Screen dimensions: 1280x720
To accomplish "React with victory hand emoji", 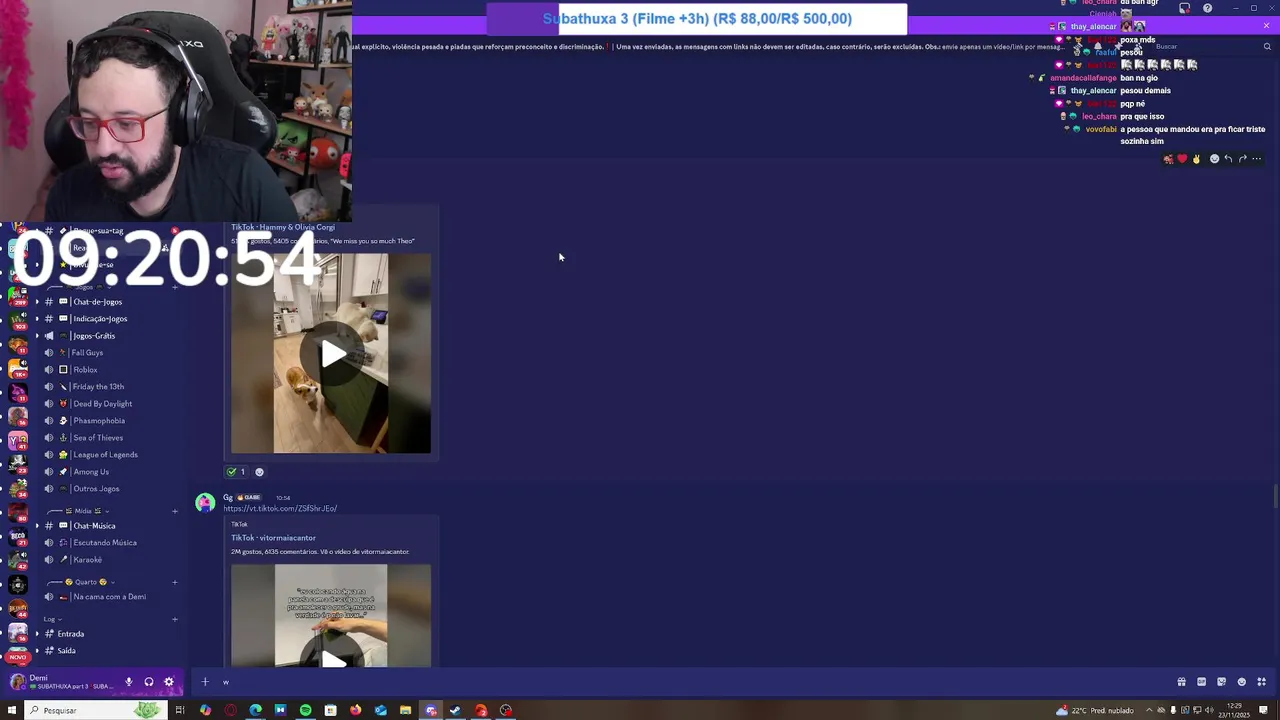I will tap(1196, 159).
